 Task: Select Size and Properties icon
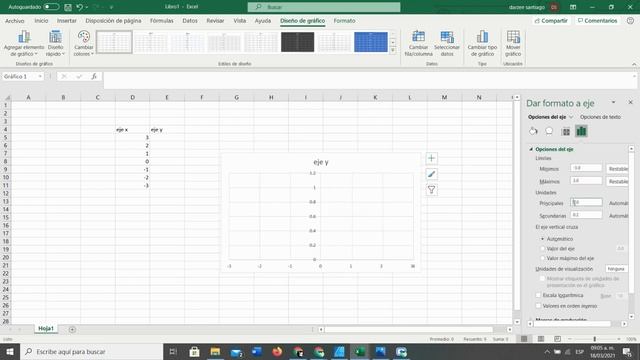(566, 131)
